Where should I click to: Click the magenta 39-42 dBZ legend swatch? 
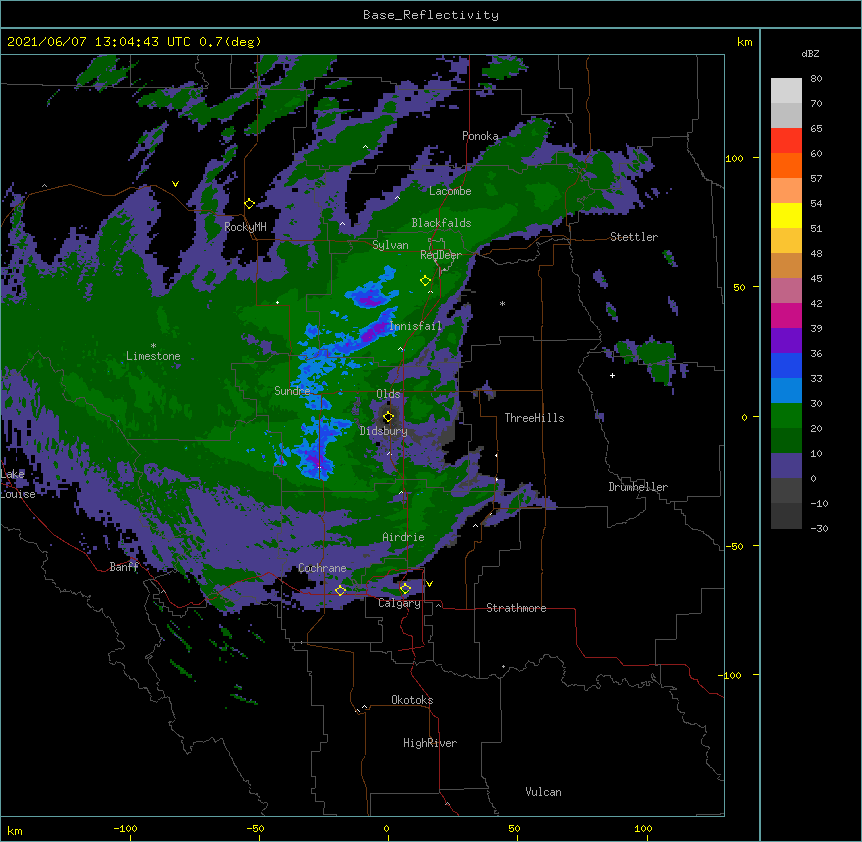786,315
